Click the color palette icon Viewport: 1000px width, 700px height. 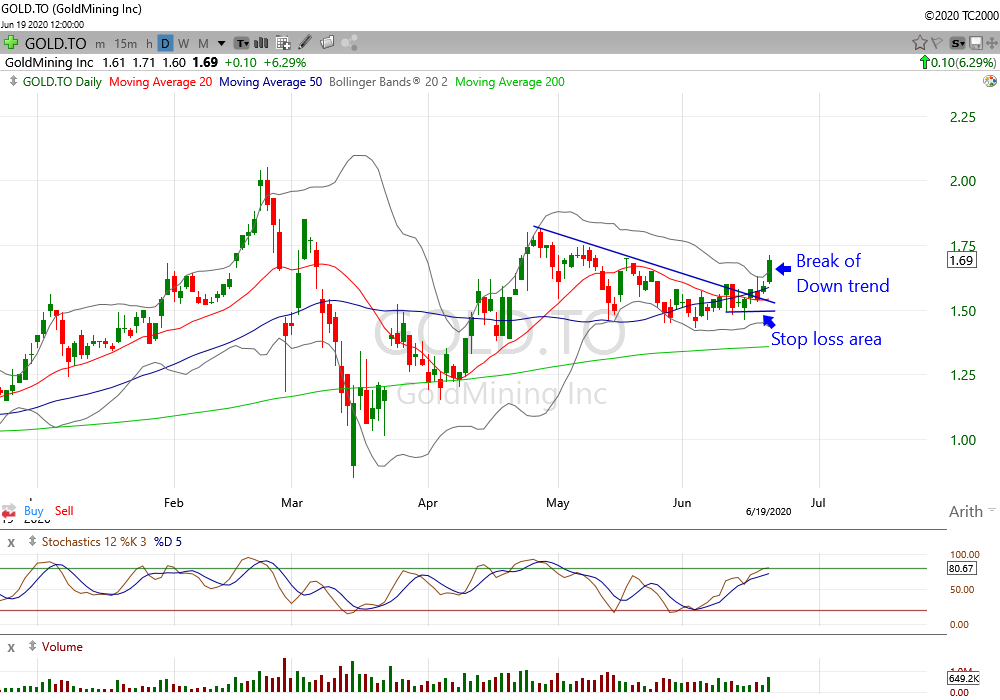tap(990, 81)
